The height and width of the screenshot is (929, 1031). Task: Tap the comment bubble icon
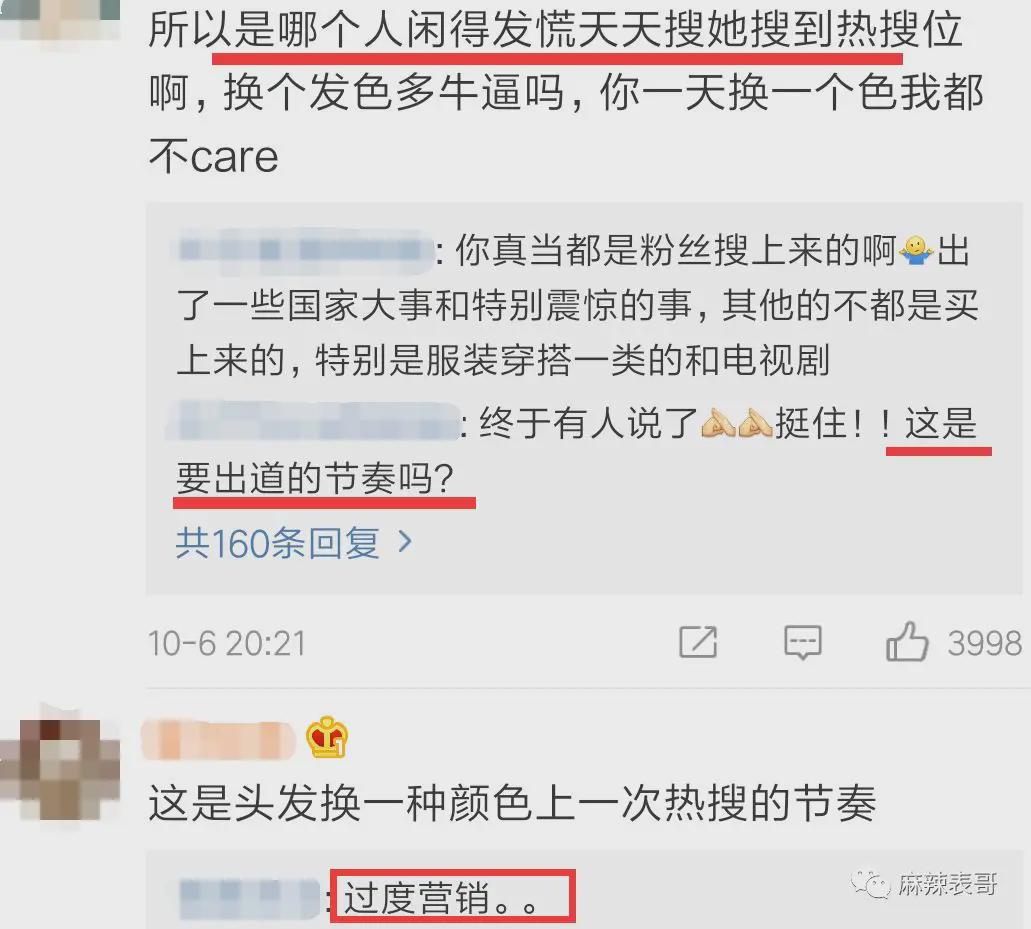[x=803, y=642]
